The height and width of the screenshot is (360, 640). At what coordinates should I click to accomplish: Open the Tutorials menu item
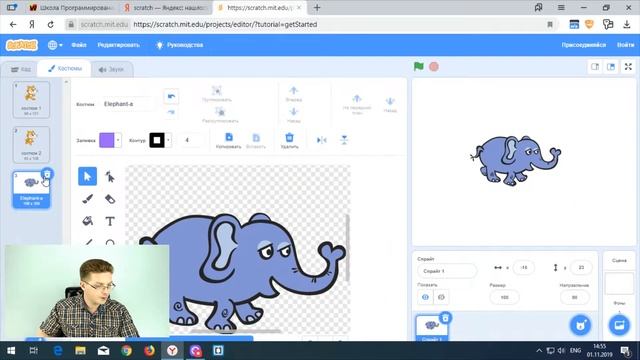tap(180, 45)
